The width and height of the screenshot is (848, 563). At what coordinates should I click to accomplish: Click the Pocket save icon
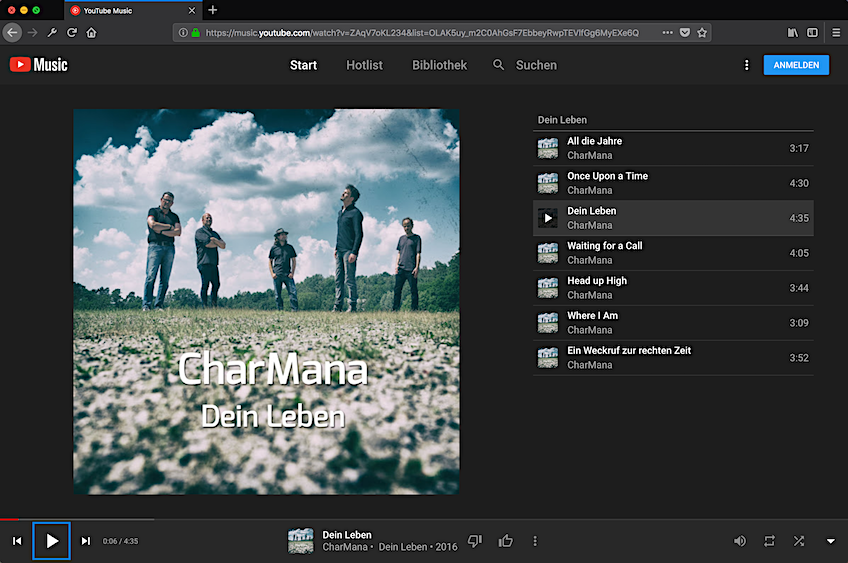(x=685, y=33)
